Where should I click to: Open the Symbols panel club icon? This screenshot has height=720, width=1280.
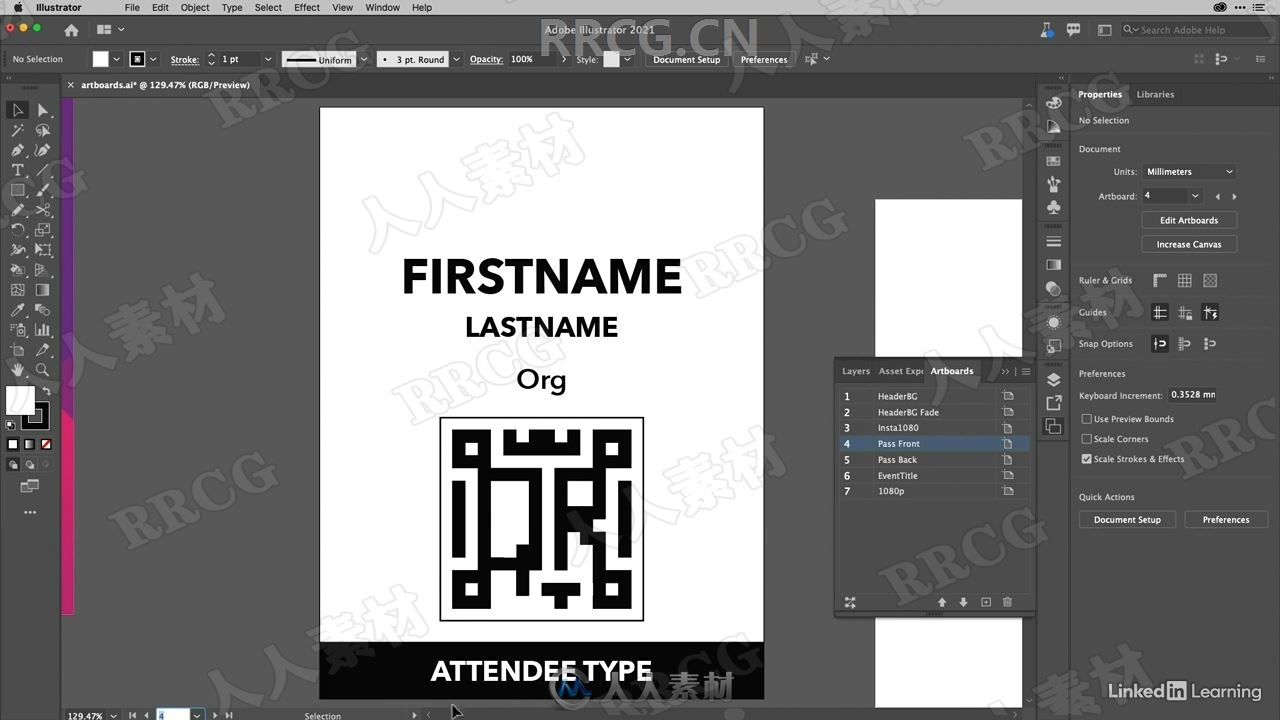click(1053, 207)
